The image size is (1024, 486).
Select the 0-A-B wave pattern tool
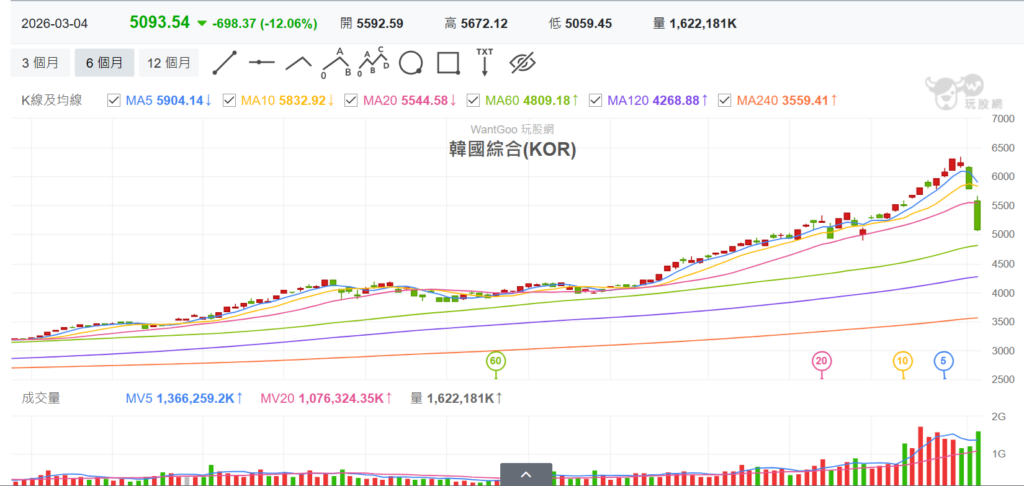coord(336,63)
